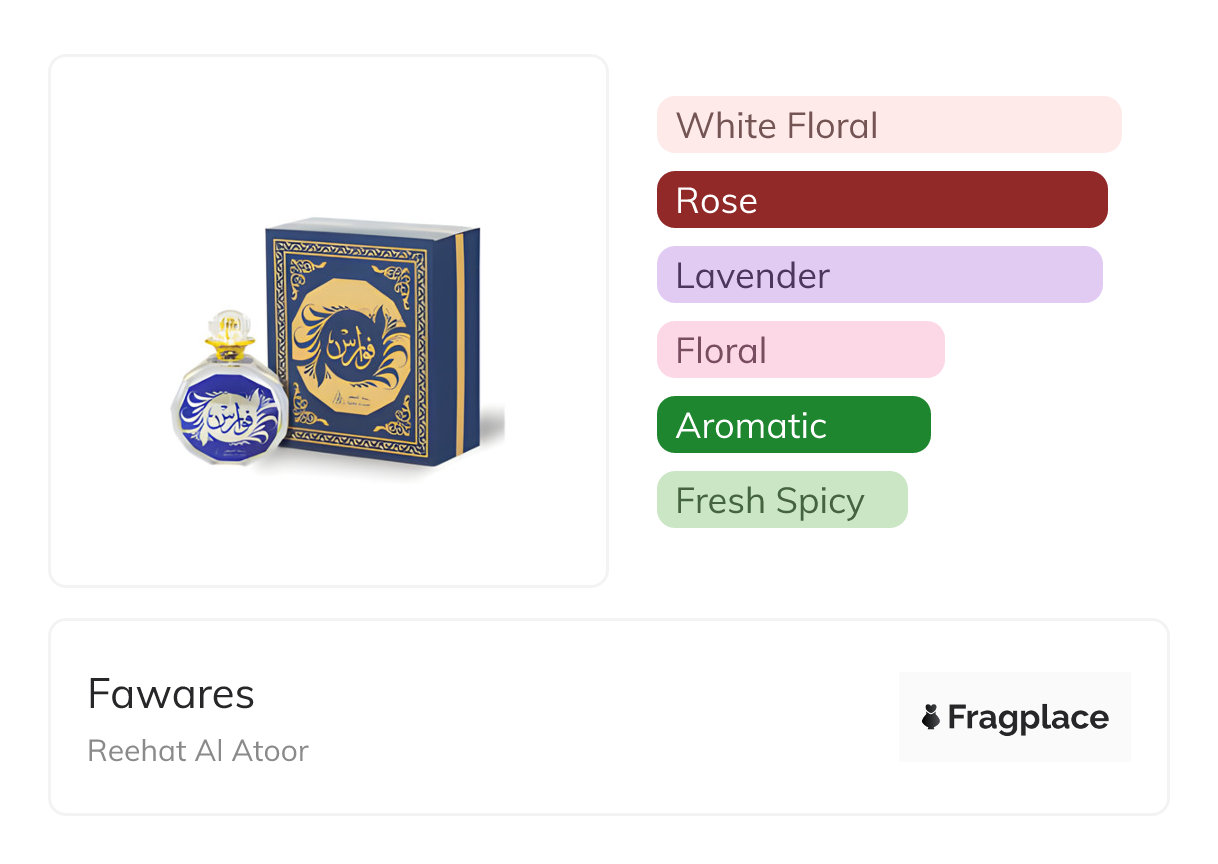Viewport: 1218px width, 864px height.
Task: Click the dark red Rose accord bar
Action: click(x=881, y=200)
